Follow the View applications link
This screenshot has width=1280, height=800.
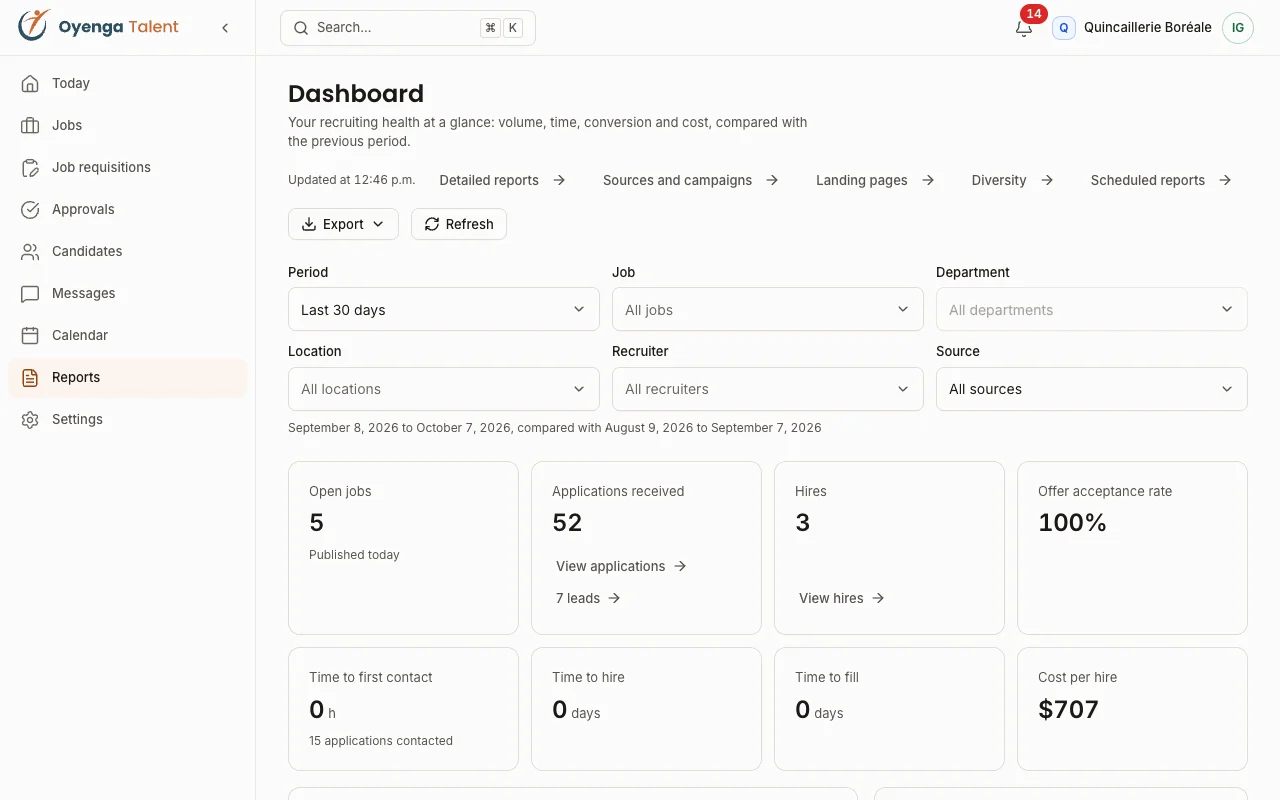621,566
